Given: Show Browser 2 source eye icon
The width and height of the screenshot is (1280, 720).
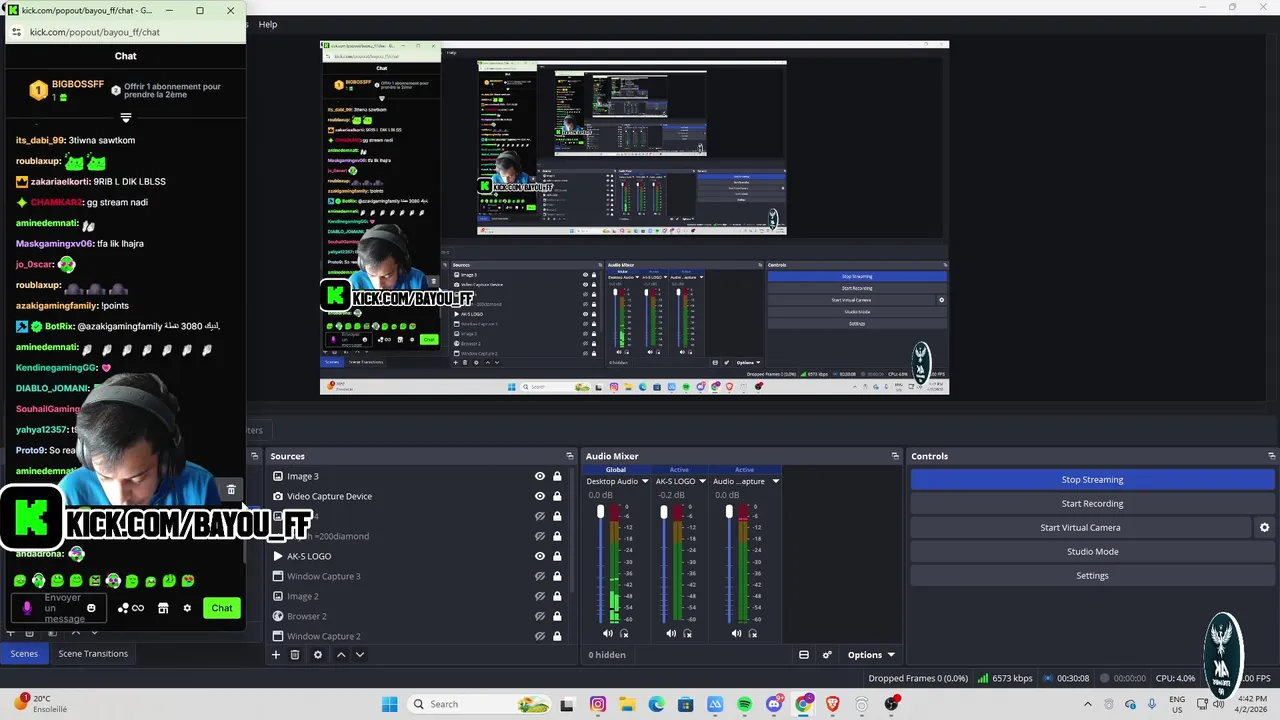Looking at the screenshot, I should (540, 616).
